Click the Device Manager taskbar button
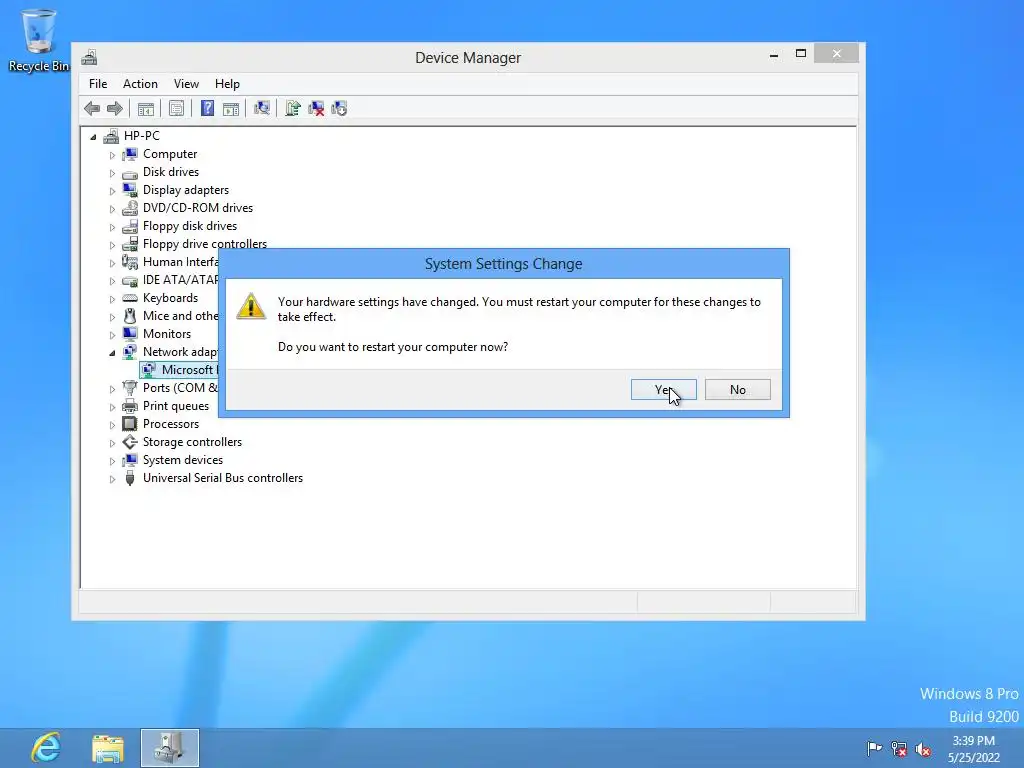1024x768 pixels. [x=170, y=748]
